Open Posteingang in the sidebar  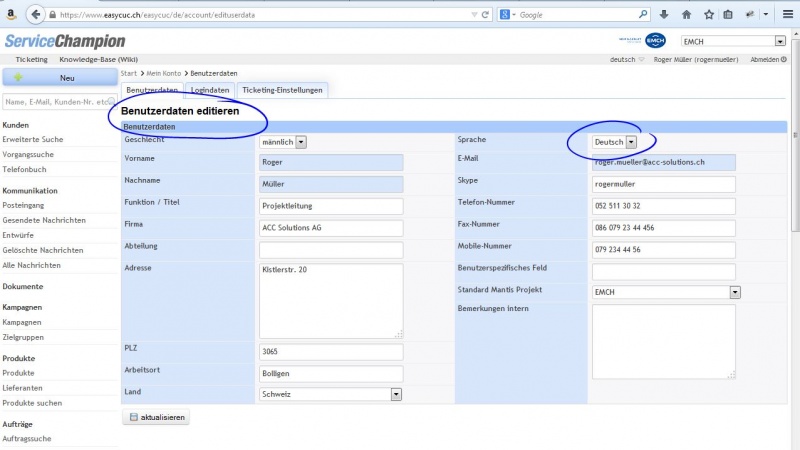[23, 205]
